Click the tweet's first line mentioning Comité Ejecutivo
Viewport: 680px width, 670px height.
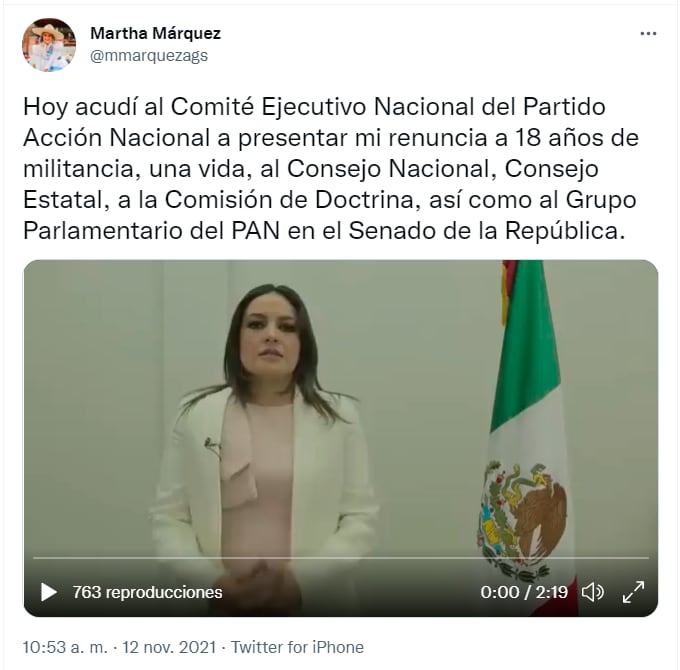point(314,106)
